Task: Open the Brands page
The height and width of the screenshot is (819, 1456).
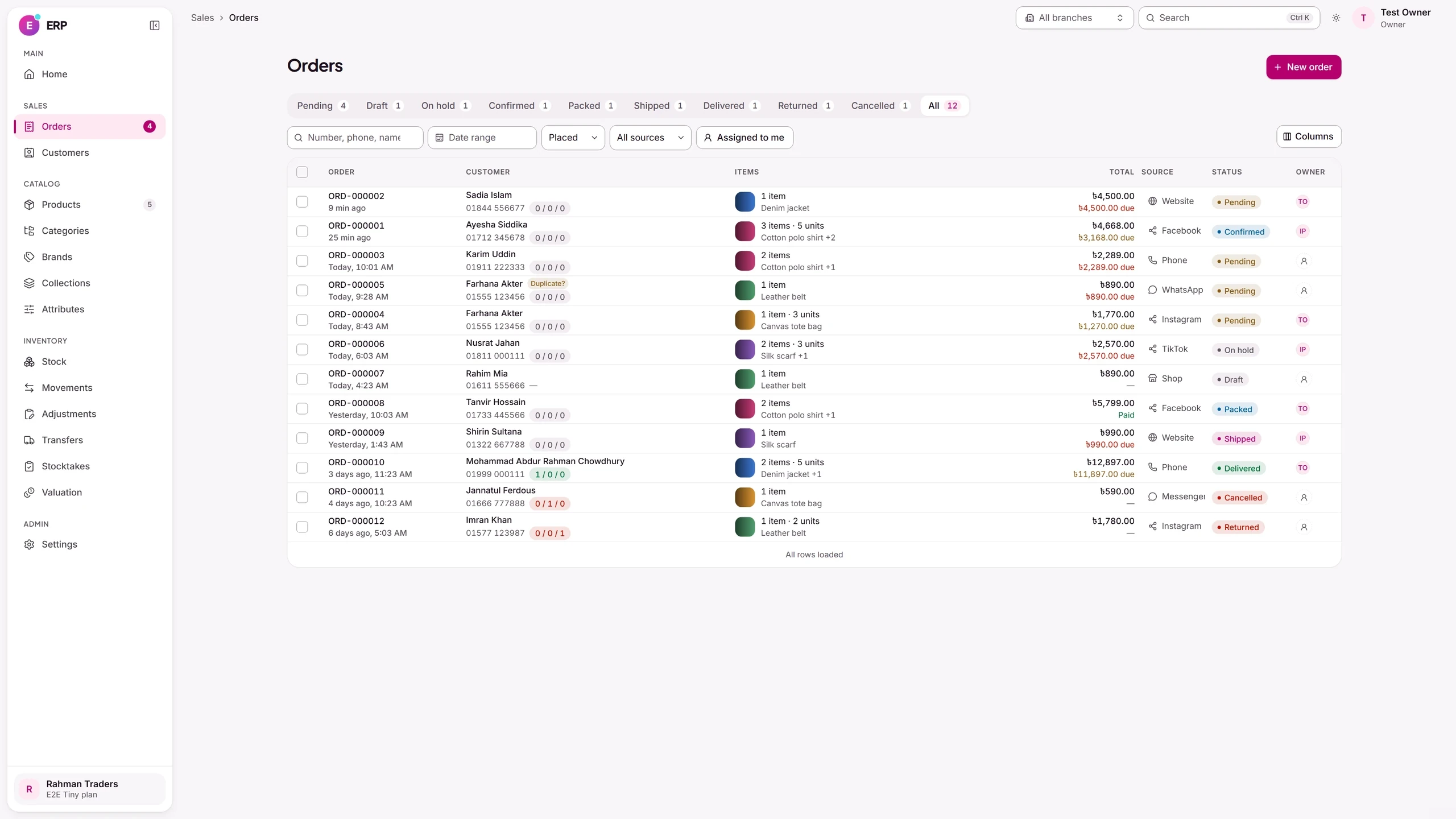Action: click(90, 257)
